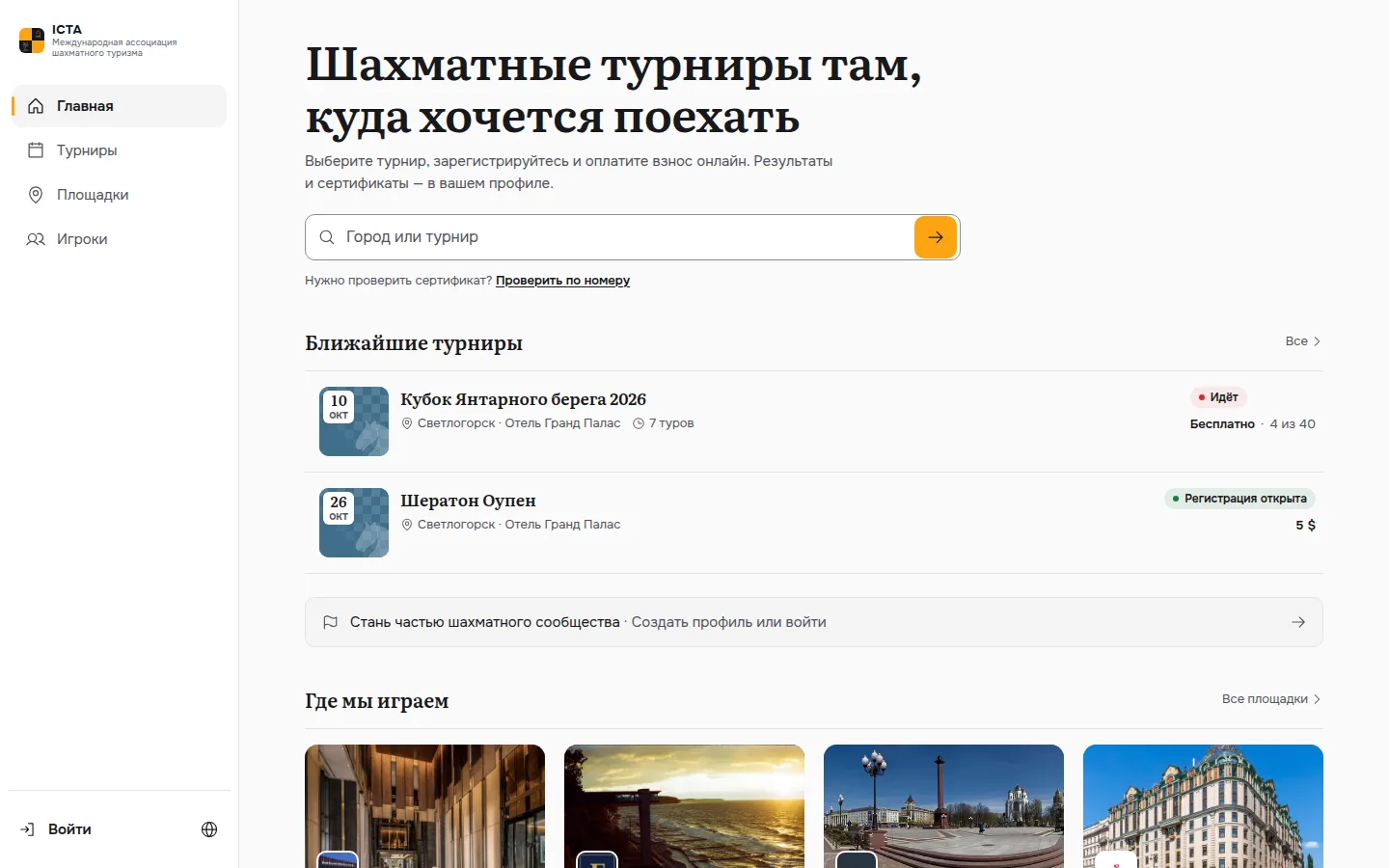Image resolution: width=1389 pixels, height=868 pixels.
Task: Open the hotel interior venue photo
Action: (x=424, y=806)
